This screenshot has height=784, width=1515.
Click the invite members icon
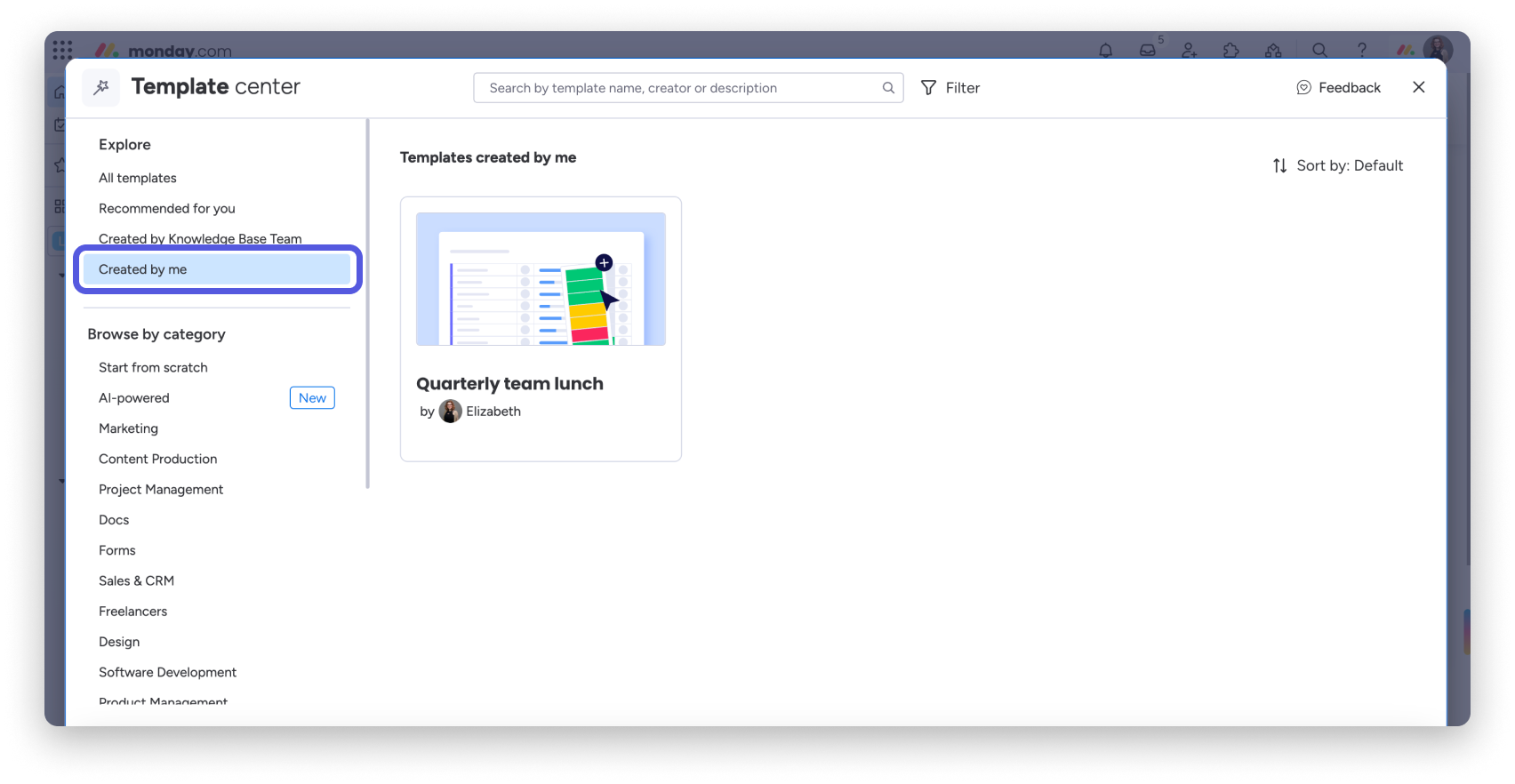point(1190,51)
